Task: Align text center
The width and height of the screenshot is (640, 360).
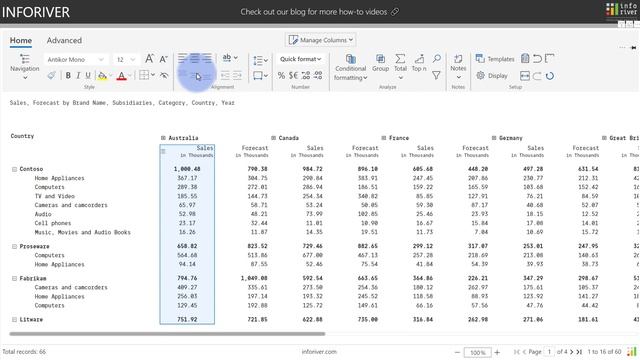Action: tap(195, 58)
